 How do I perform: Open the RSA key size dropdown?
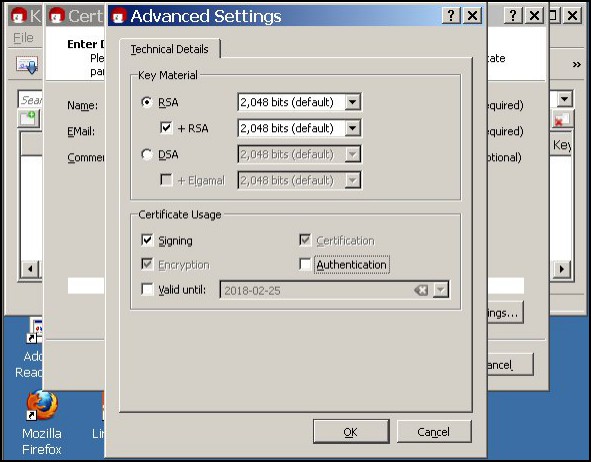352,102
